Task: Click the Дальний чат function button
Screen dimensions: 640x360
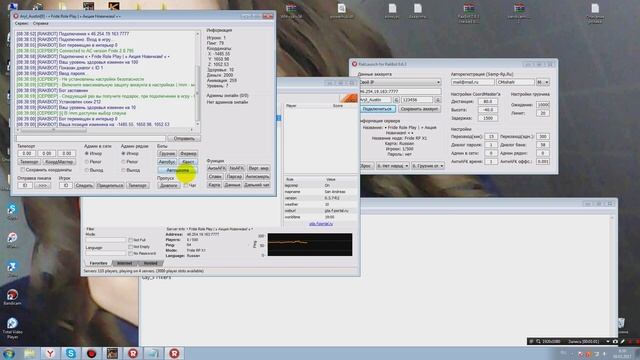Action: pyautogui.click(x=257, y=185)
